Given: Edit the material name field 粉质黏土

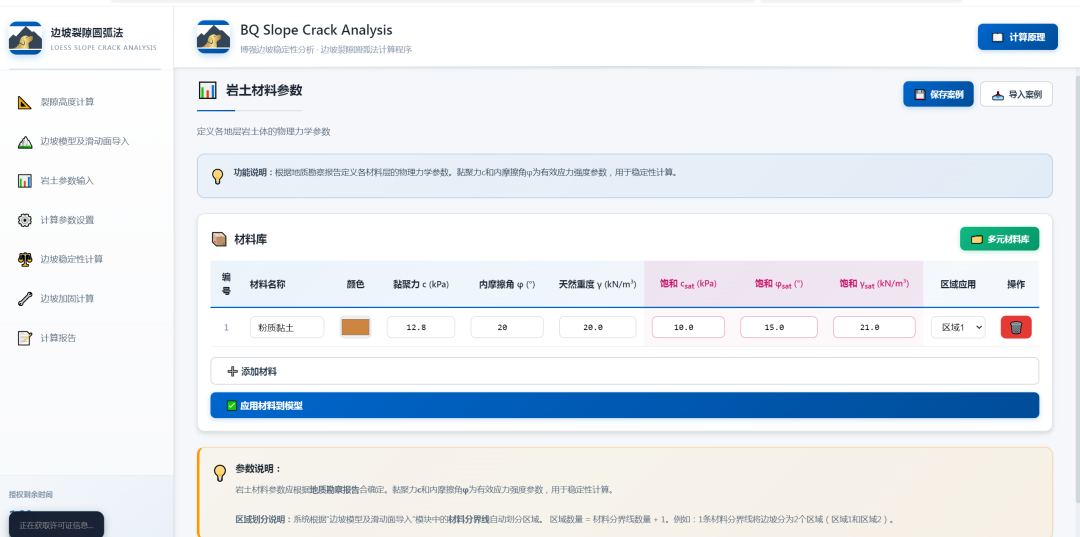Looking at the screenshot, I should [287, 327].
